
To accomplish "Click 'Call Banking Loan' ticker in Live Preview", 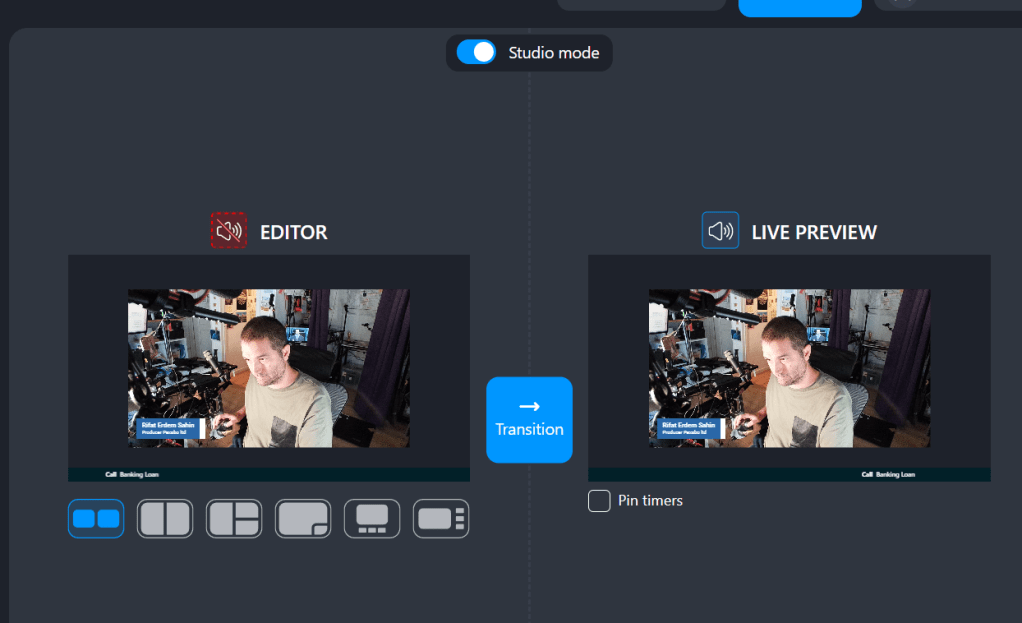I will pyautogui.click(x=888, y=474).
